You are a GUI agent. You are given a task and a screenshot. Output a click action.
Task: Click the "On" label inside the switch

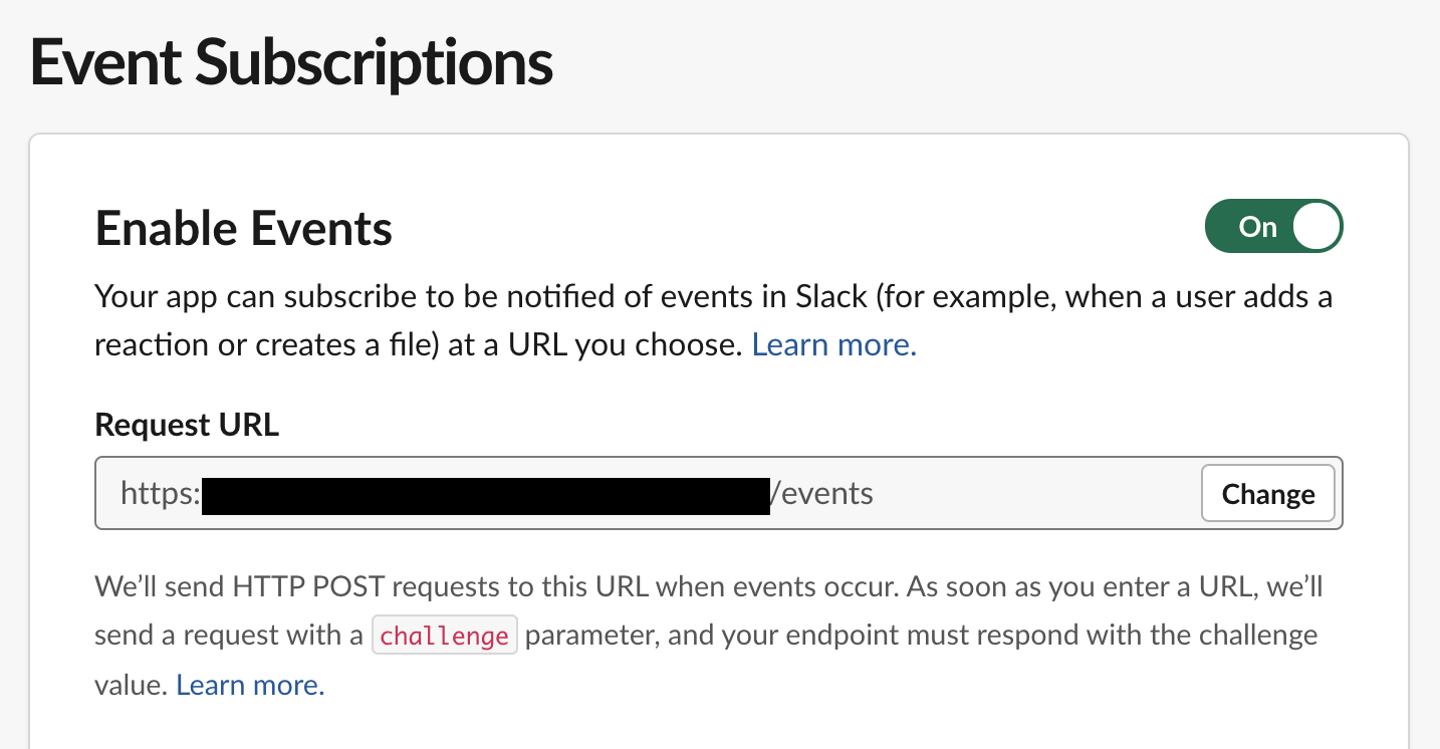1257,228
